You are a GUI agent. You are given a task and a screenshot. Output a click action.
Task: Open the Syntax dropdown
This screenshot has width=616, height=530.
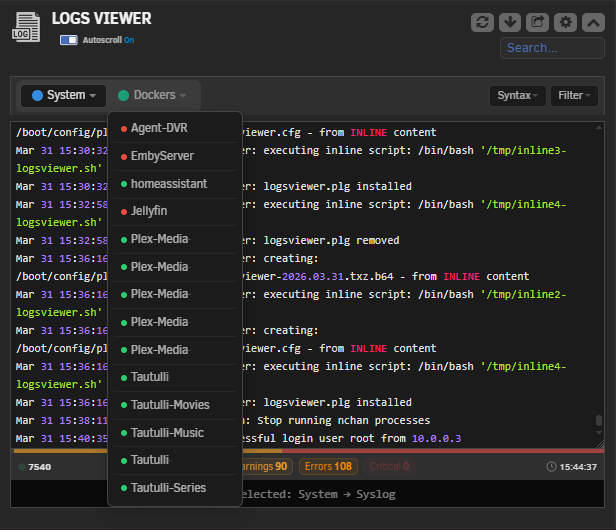[x=517, y=95]
